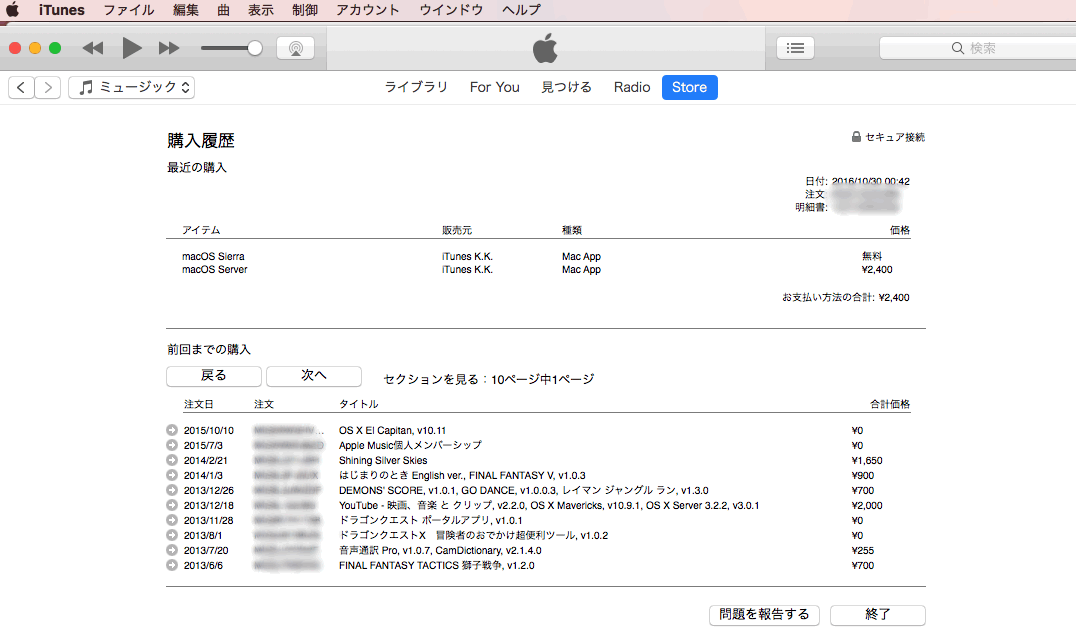The width and height of the screenshot is (1076, 635).
Task: Go back with the left chevron button
Action: [21, 88]
